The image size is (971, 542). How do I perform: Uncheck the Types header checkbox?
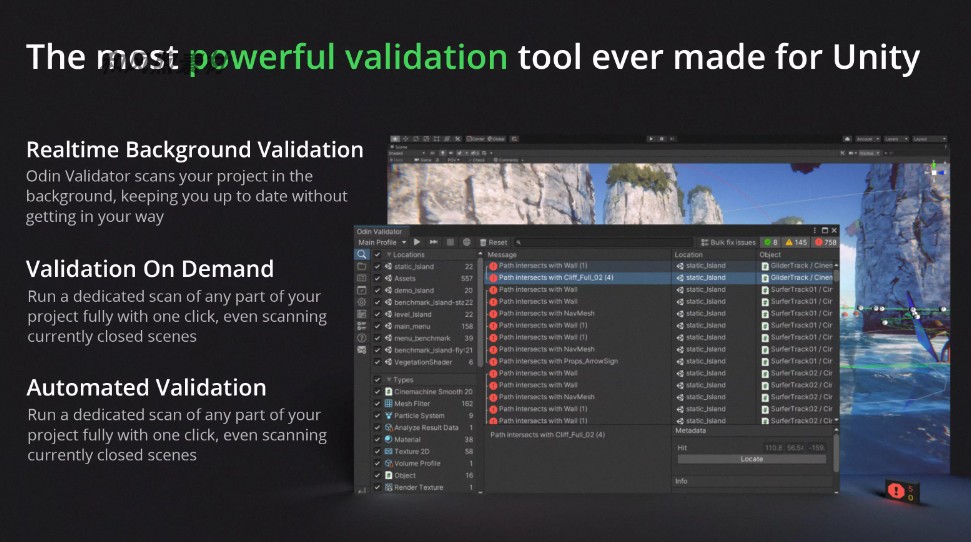[x=377, y=380]
